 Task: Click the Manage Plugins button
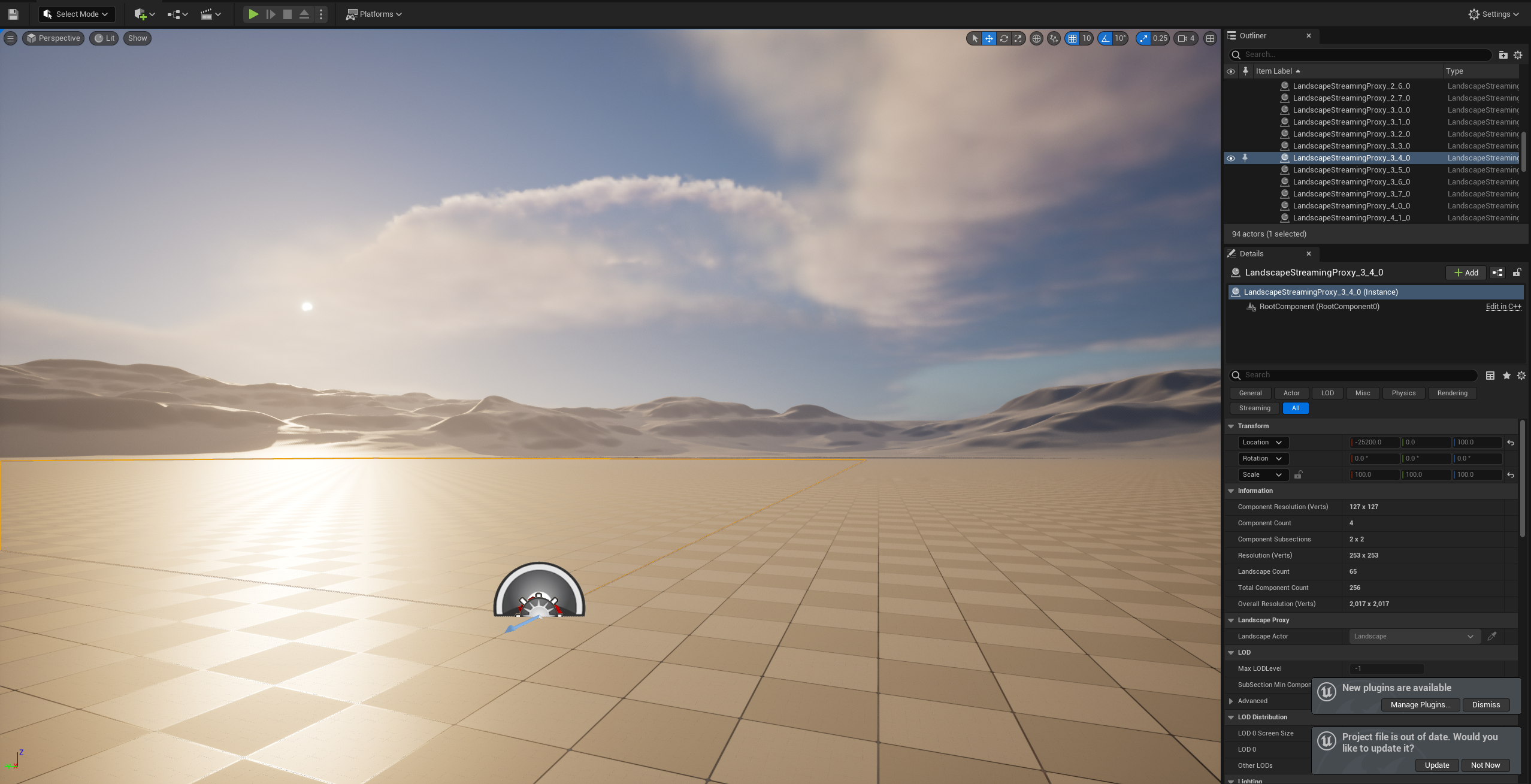(x=1420, y=704)
